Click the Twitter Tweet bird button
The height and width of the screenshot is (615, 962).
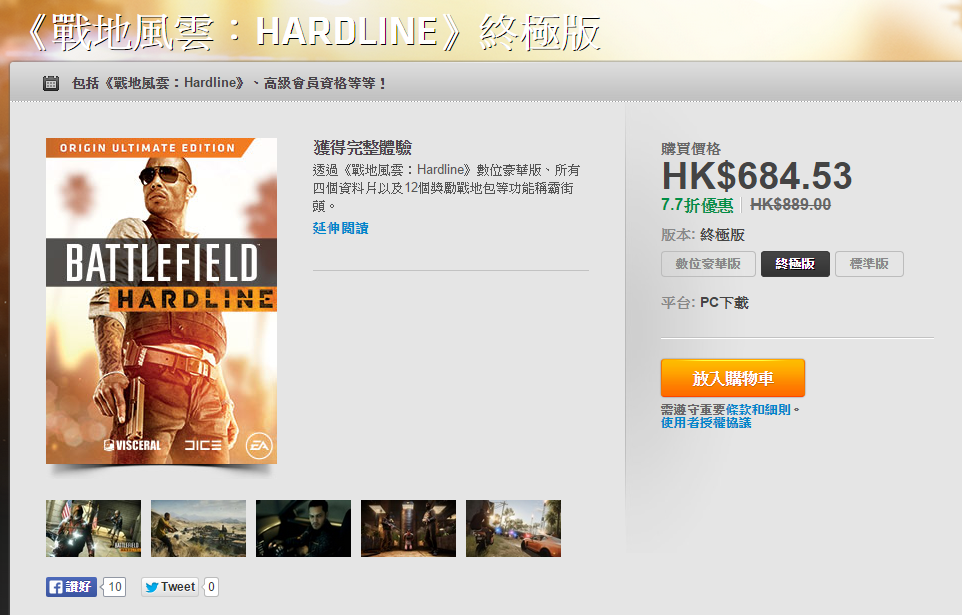[x=170, y=587]
